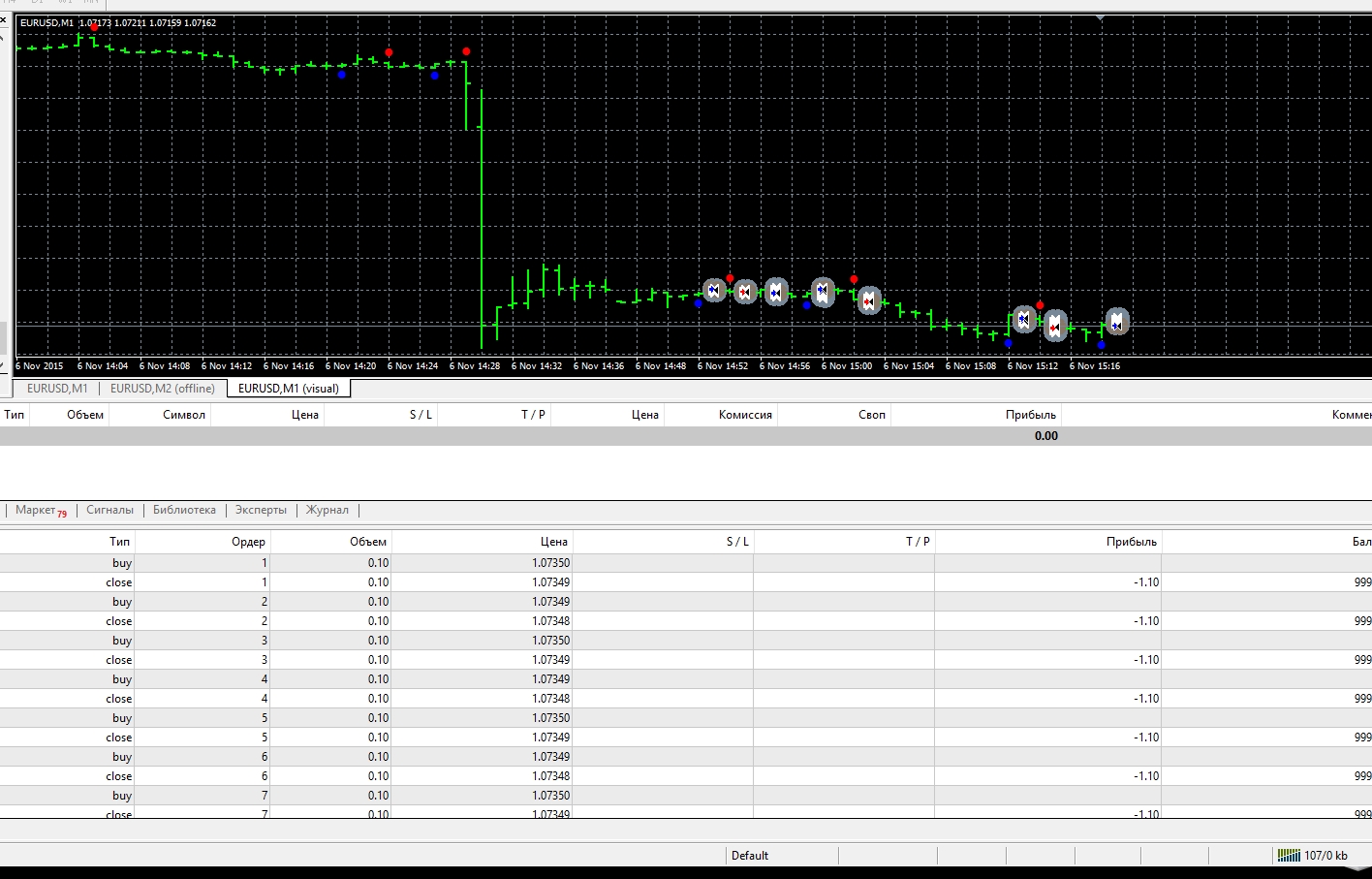The image size is (1372, 879).
Task: Select the buy row of order 2
Action: [686, 602]
